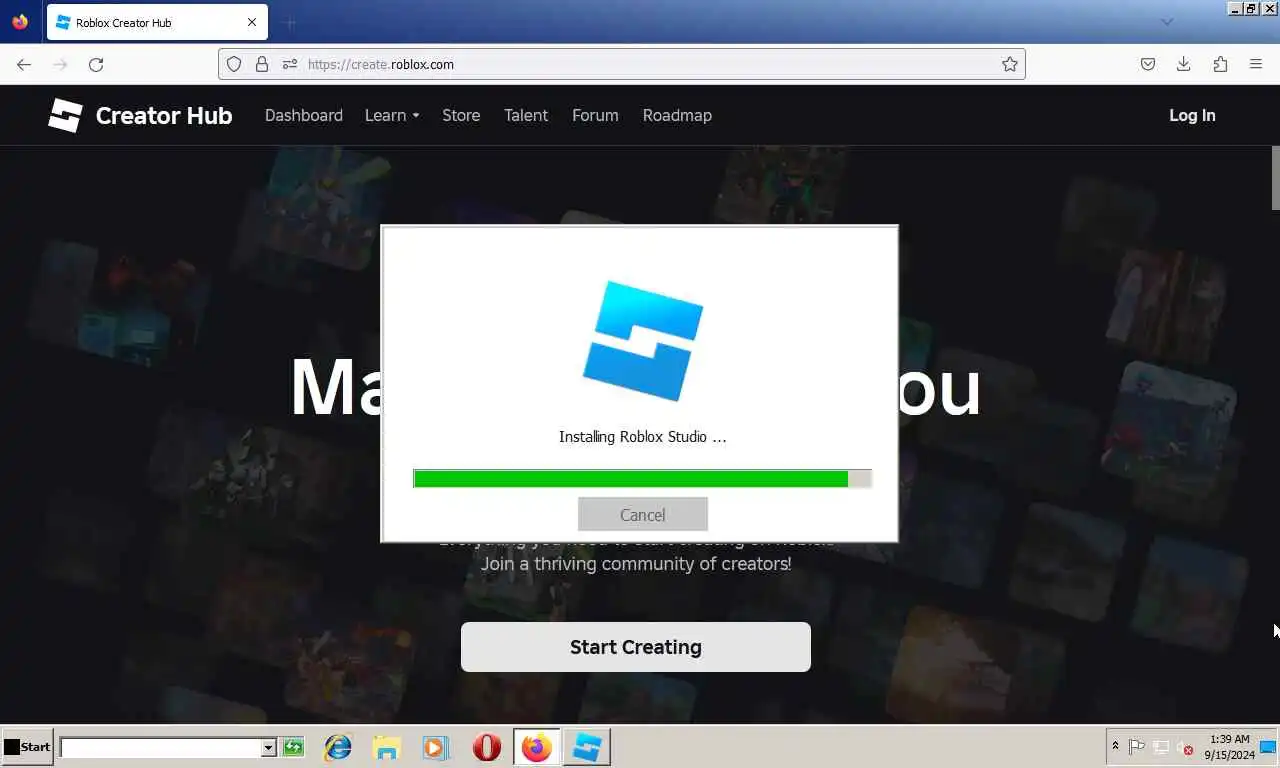
Task: Go back to previous page
Action: pyautogui.click(x=24, y=64)
